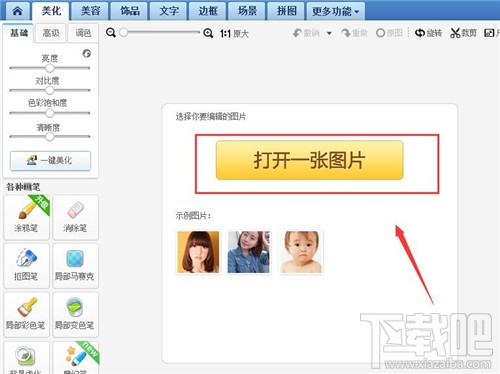Click the zoom in magnifier icon
This screenshot has width=500, height=374.
tap(208, 33)
